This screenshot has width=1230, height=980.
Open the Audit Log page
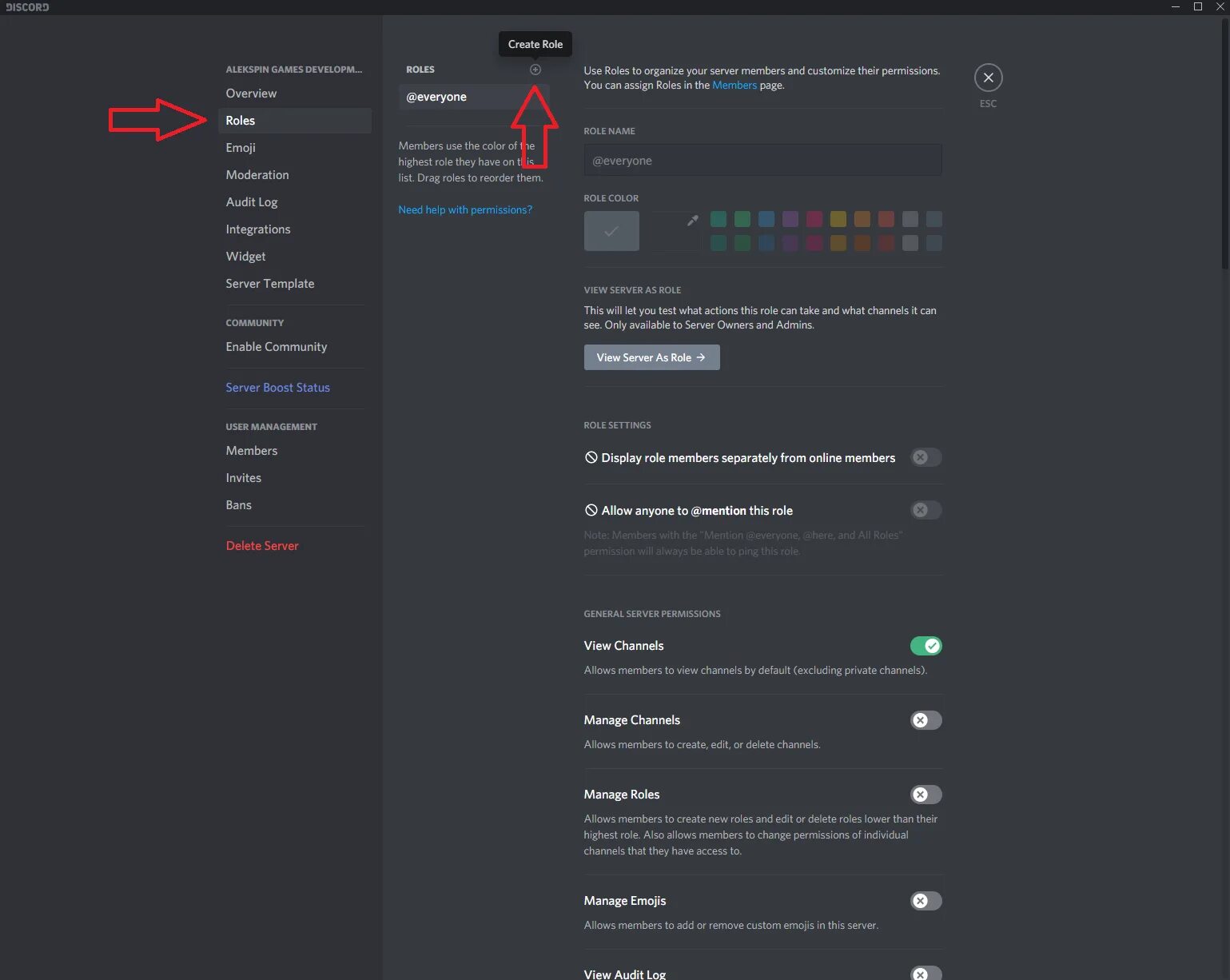click(x=294, y=202)
